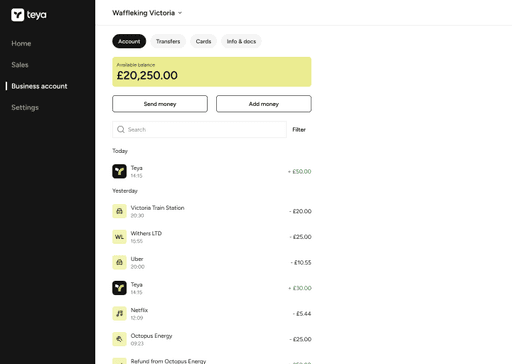
Task: Switch to the Transfers tab
Action: [168, 41]
